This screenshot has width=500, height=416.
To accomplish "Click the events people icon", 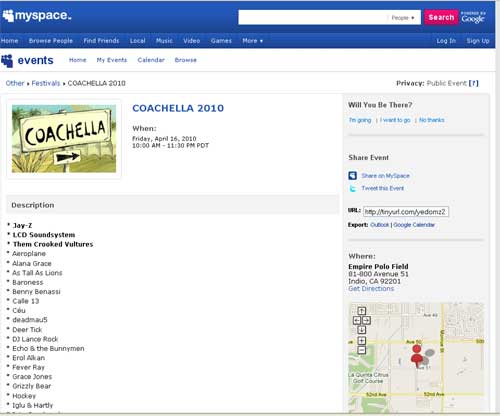I will [x=7, y=61].
